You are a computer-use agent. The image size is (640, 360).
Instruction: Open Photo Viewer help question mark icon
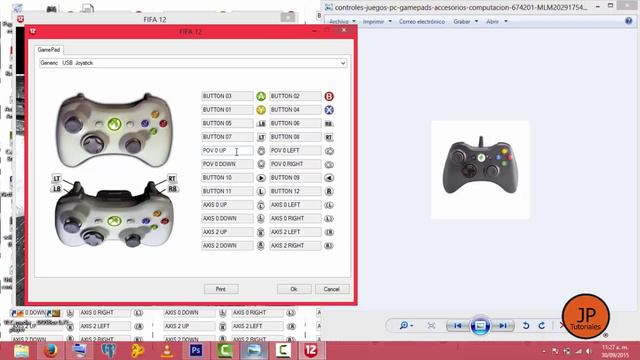tap(629, 21)
